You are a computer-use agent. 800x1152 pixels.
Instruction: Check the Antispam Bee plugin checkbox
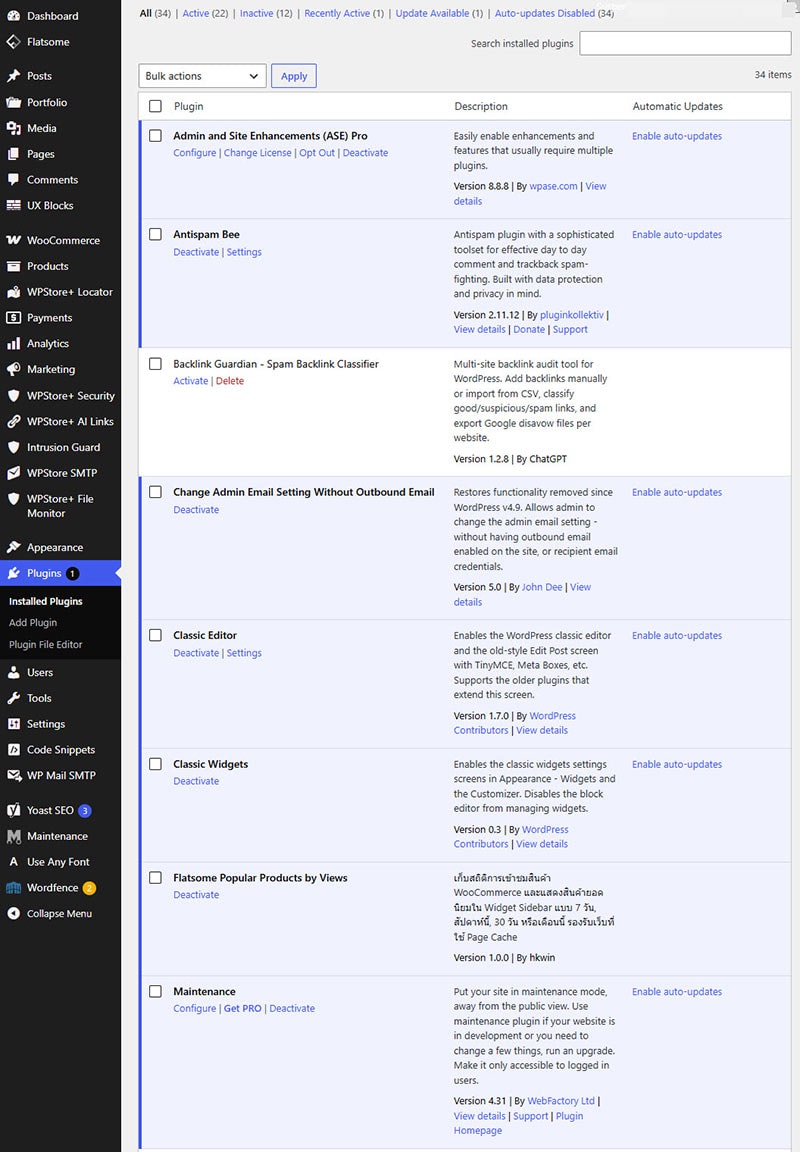(155, 234)
